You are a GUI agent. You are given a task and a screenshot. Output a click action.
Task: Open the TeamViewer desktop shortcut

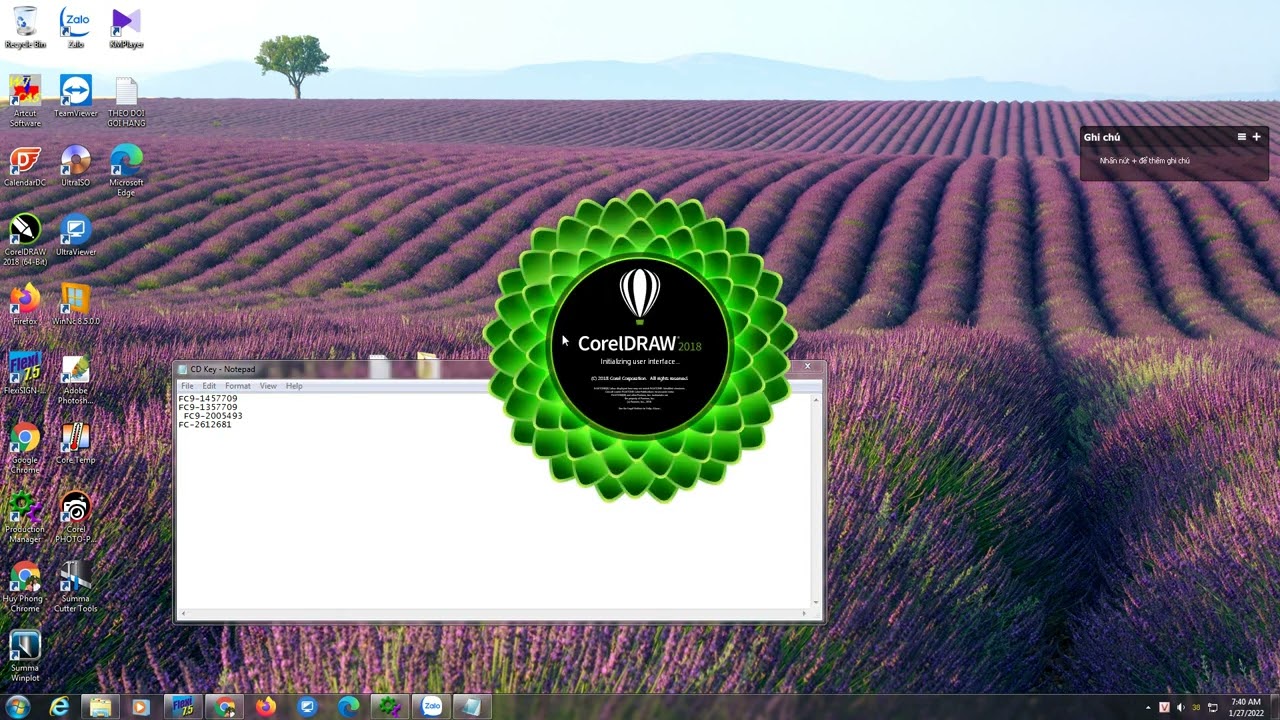point(75,96)
